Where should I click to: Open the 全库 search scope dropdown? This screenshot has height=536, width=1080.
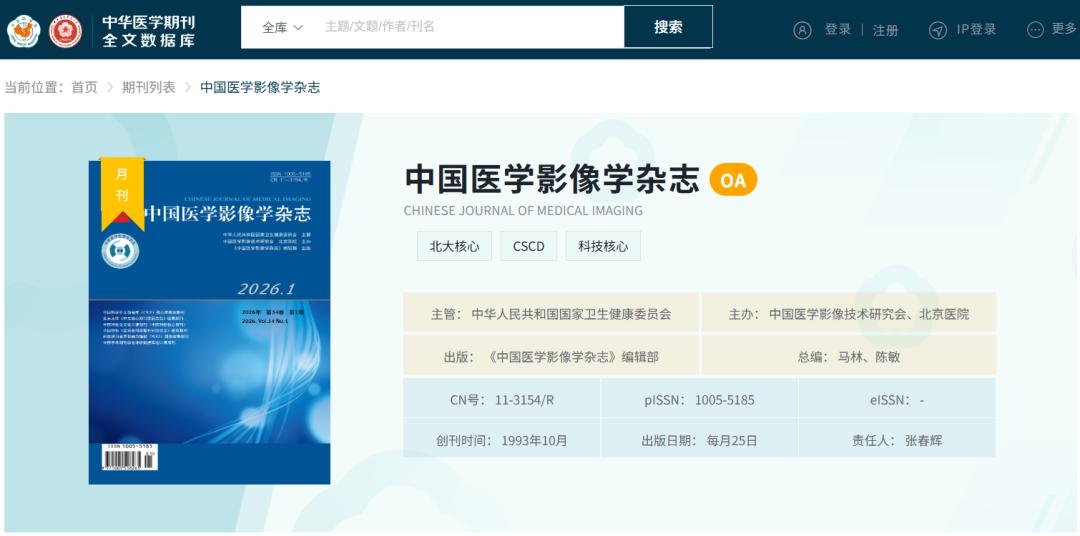coord(282,28)
